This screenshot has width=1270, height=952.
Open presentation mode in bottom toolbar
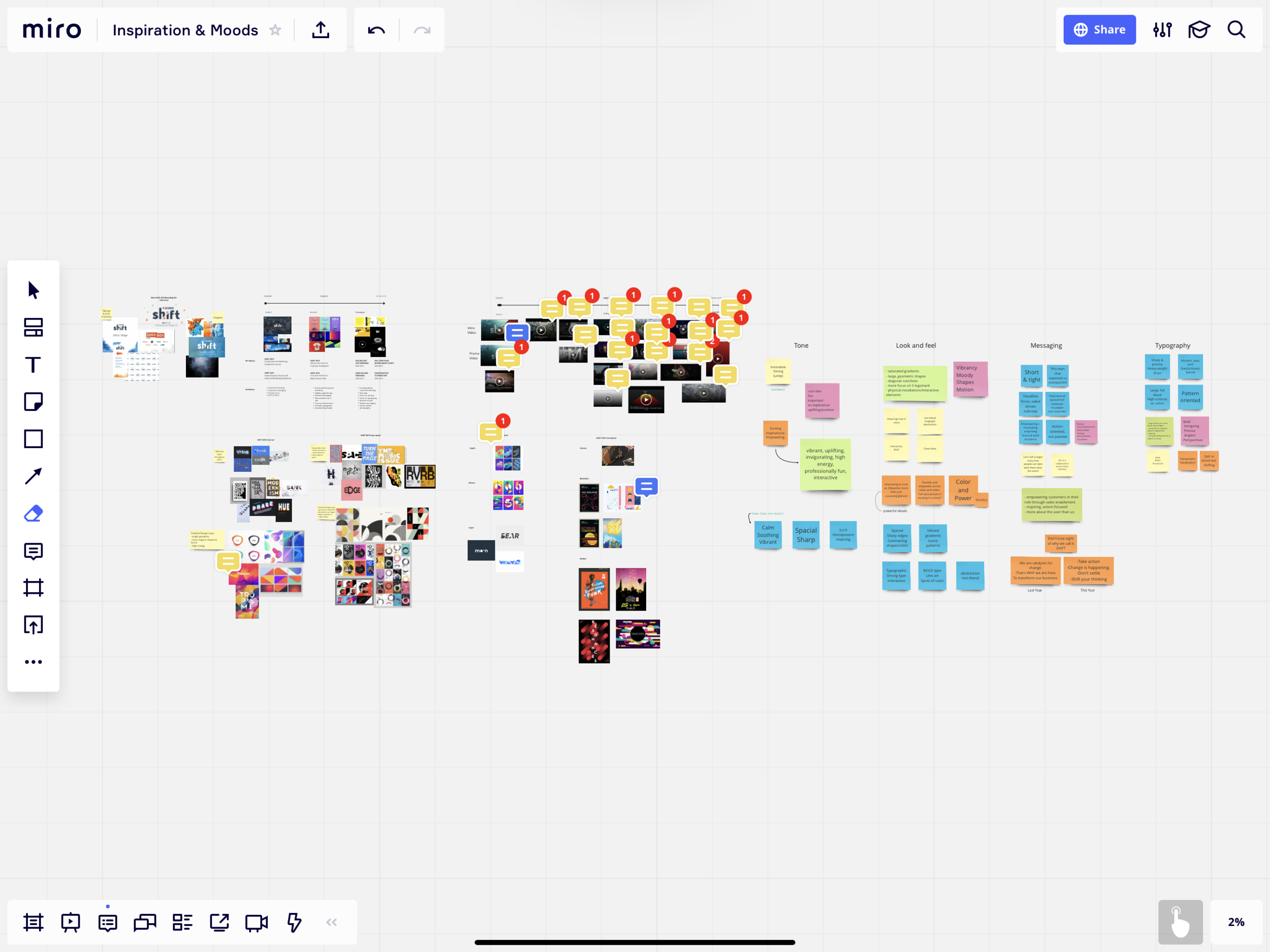pyautogui.click(x=71, y=922)
